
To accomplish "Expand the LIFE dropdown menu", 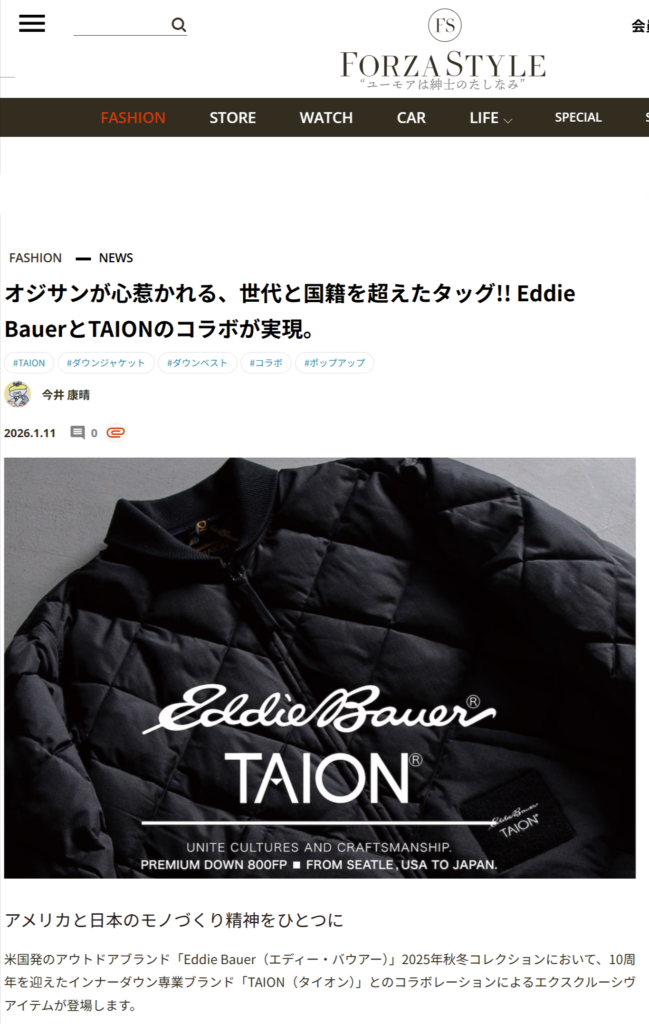I will pos(490,118).
